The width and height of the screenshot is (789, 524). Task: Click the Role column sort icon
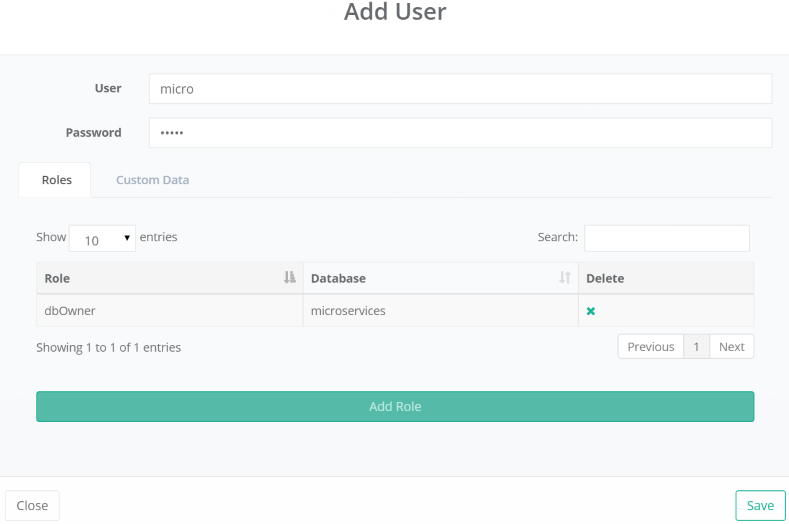pos(290,278)
